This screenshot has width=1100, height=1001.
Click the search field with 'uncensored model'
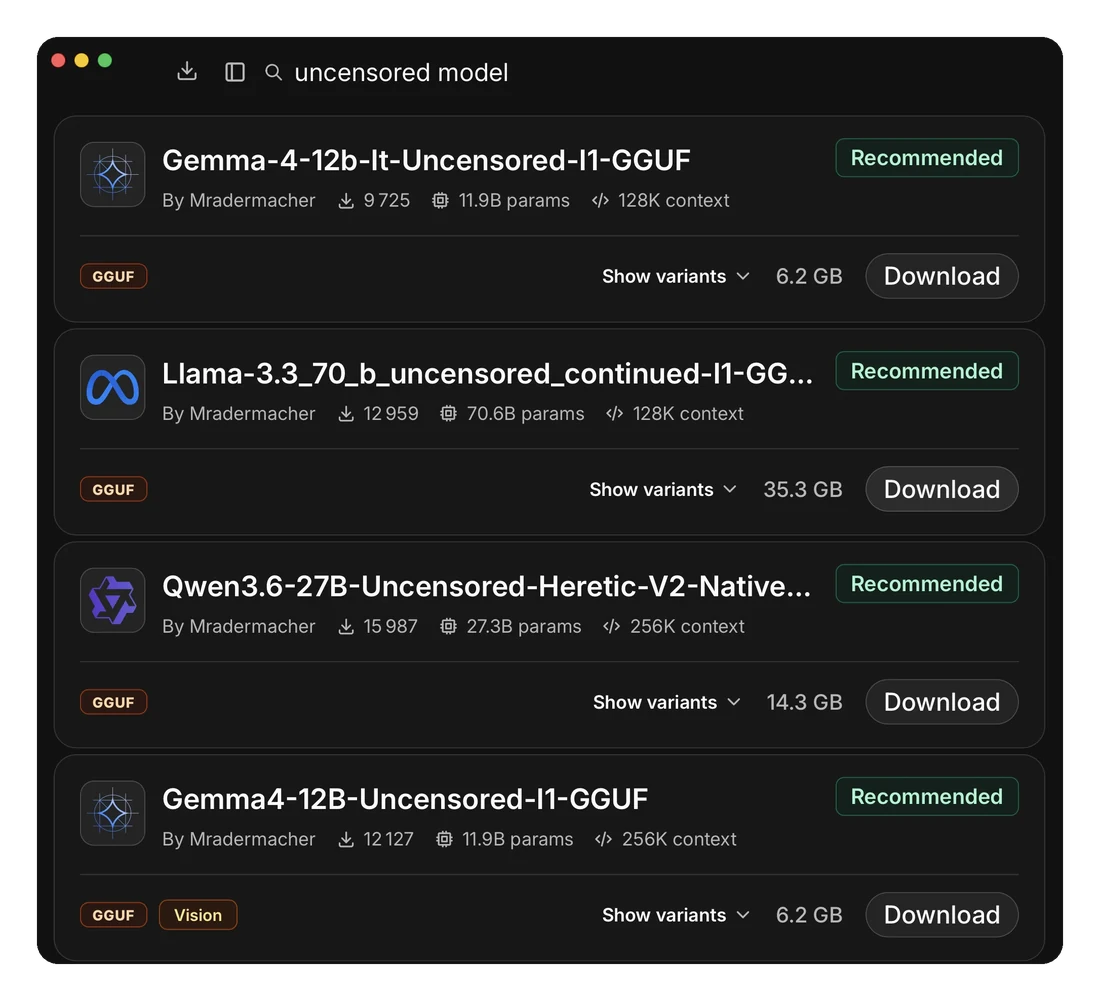pos(401,72)
